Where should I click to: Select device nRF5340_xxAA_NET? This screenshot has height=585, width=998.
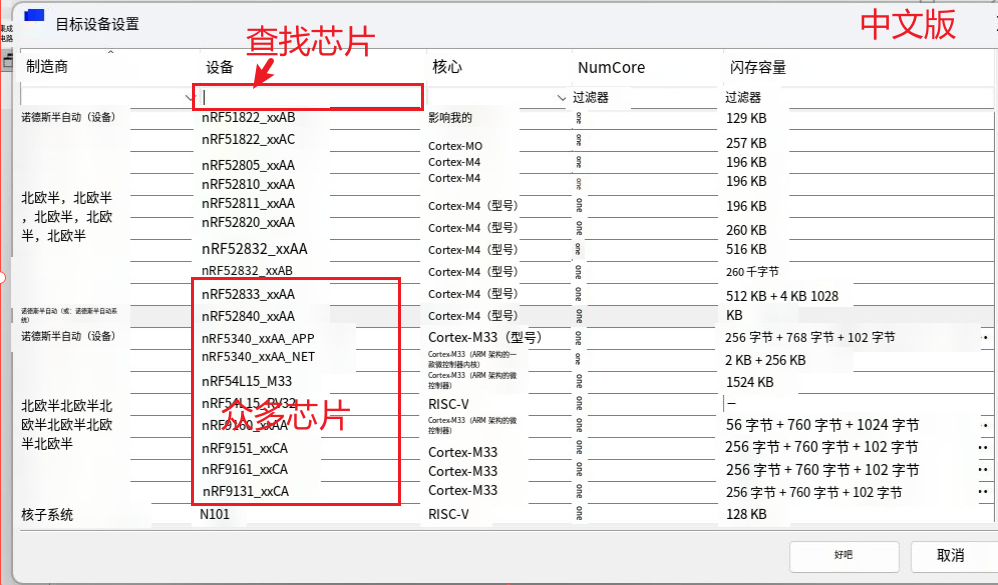coord(258,356)
